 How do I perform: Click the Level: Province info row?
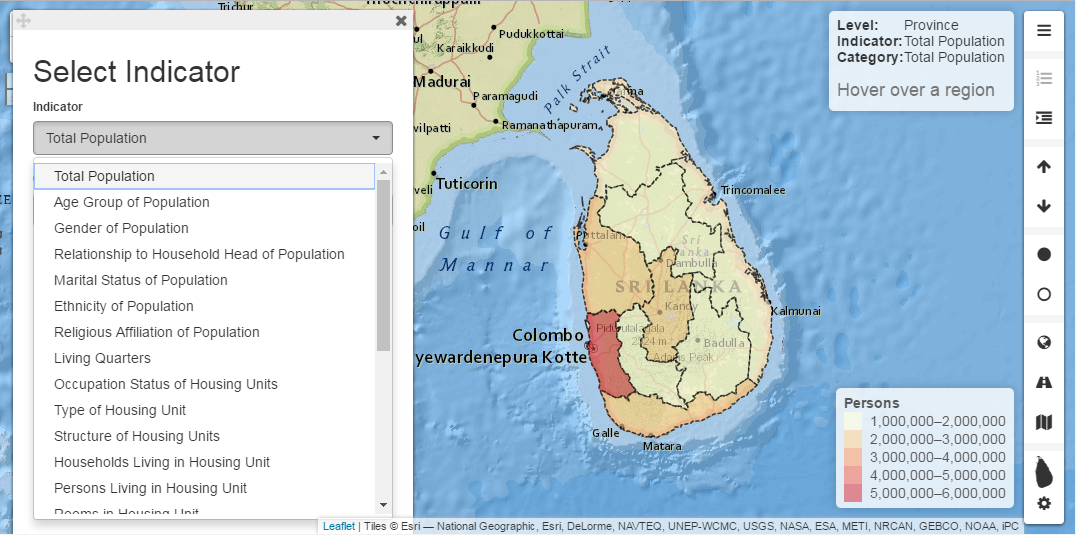(x=898, y=25)
